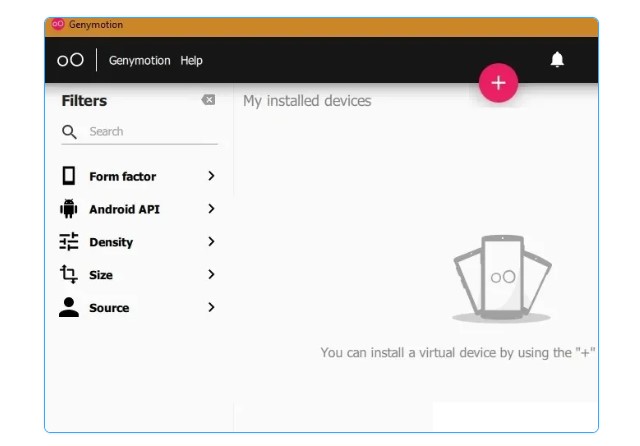The image size is (640, 446).
Task: Expand the Form factor chevron
Action: click(211, 176)
